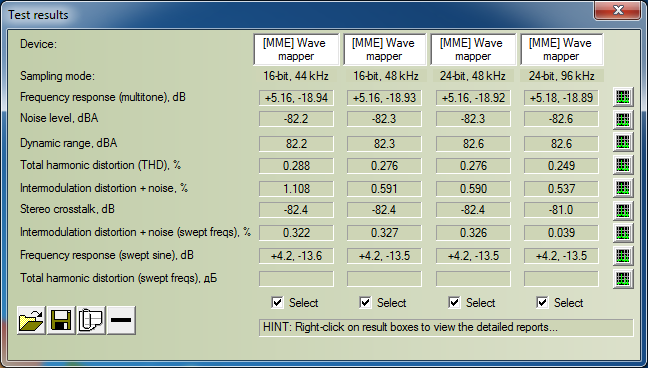Click the third [MME] Wave mapper device box
The image size is (648, 368).
(473, 50)
